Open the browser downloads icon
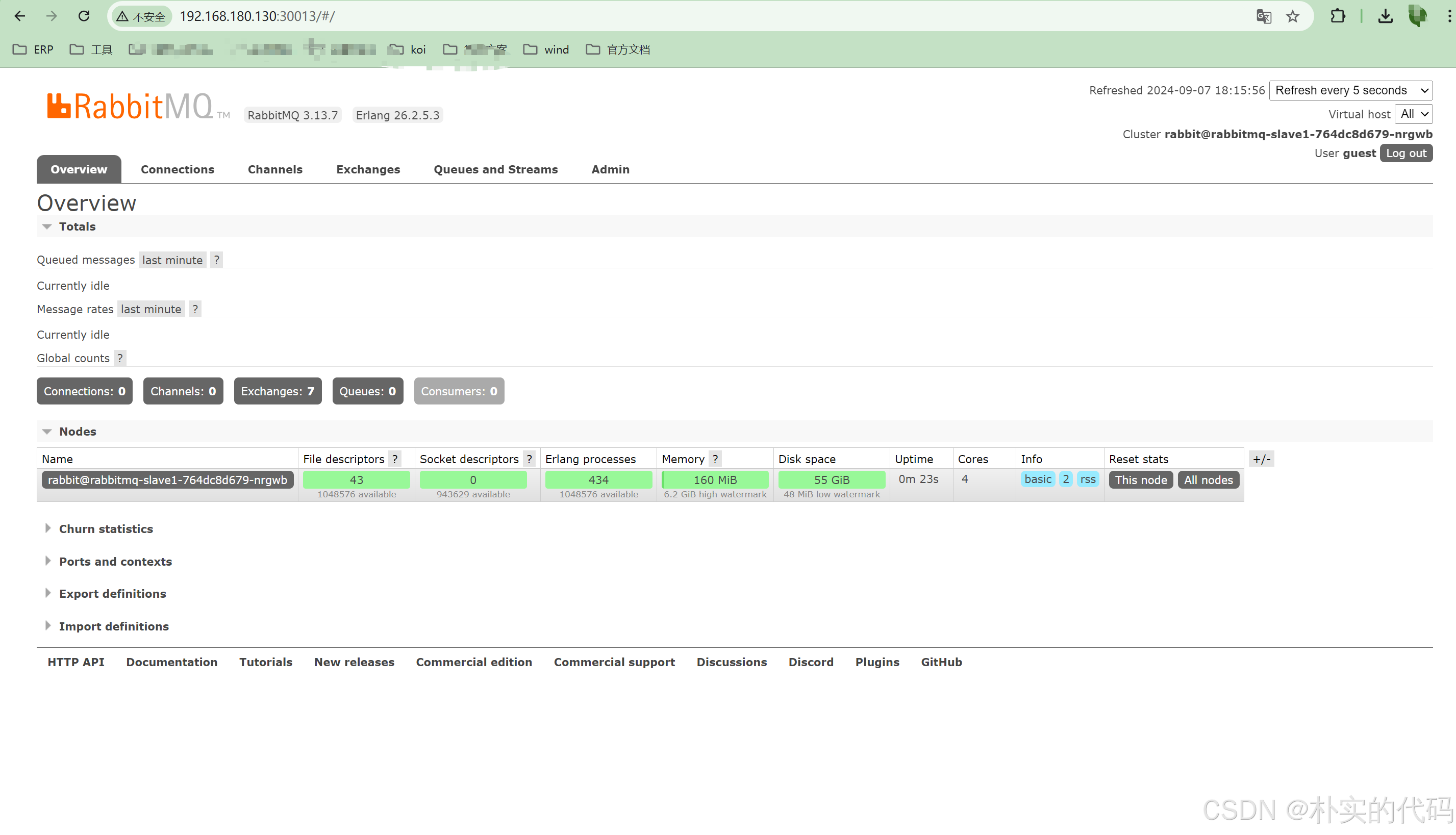This screenshot has height=835, width=1456. pos(1385,16)
